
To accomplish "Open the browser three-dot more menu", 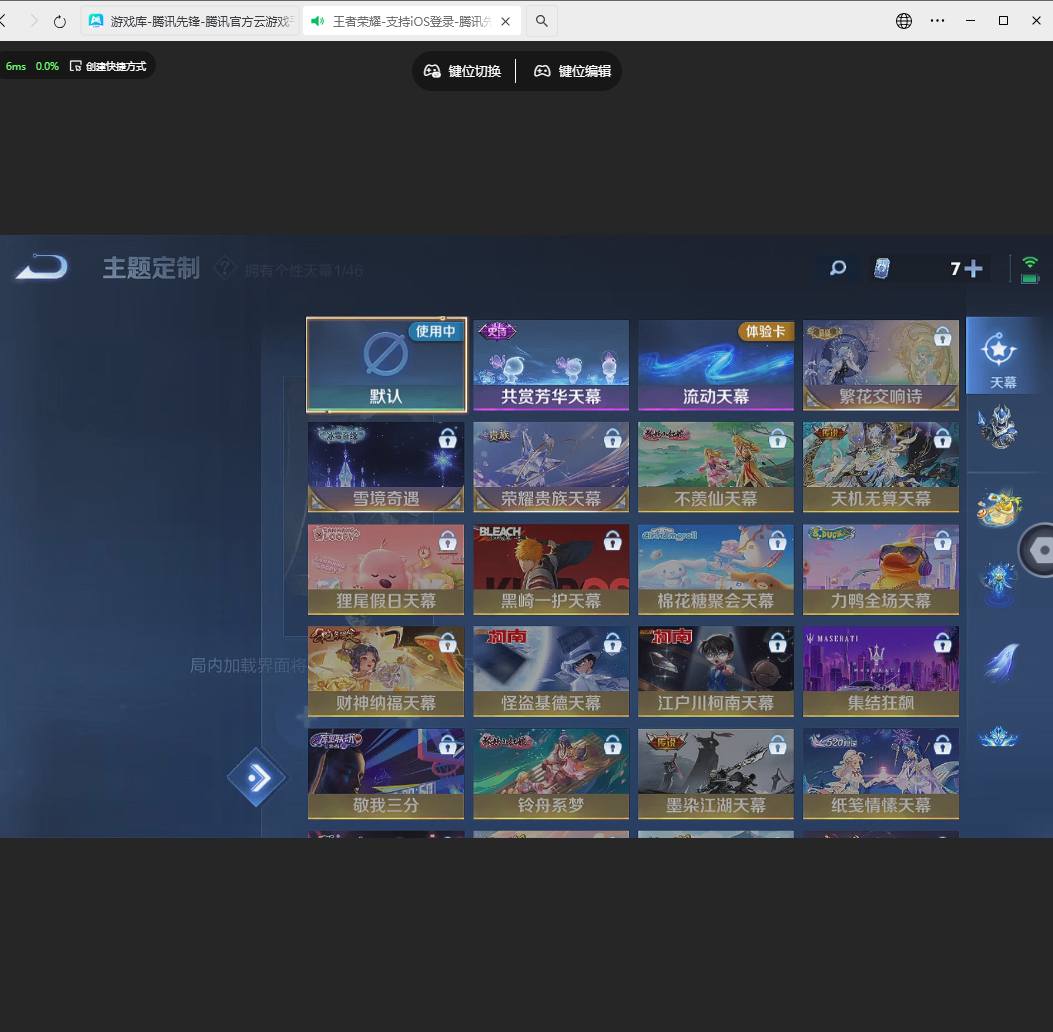I will [937, 21].
